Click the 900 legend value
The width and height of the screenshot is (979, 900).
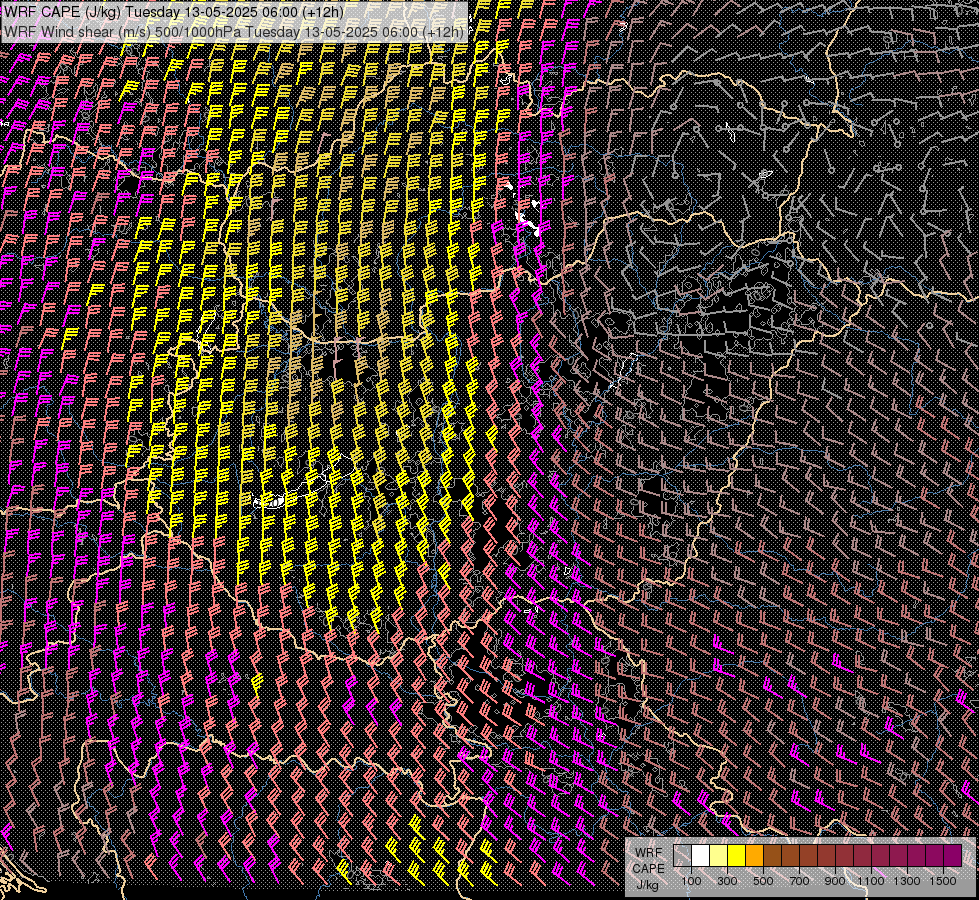[835, 881]
